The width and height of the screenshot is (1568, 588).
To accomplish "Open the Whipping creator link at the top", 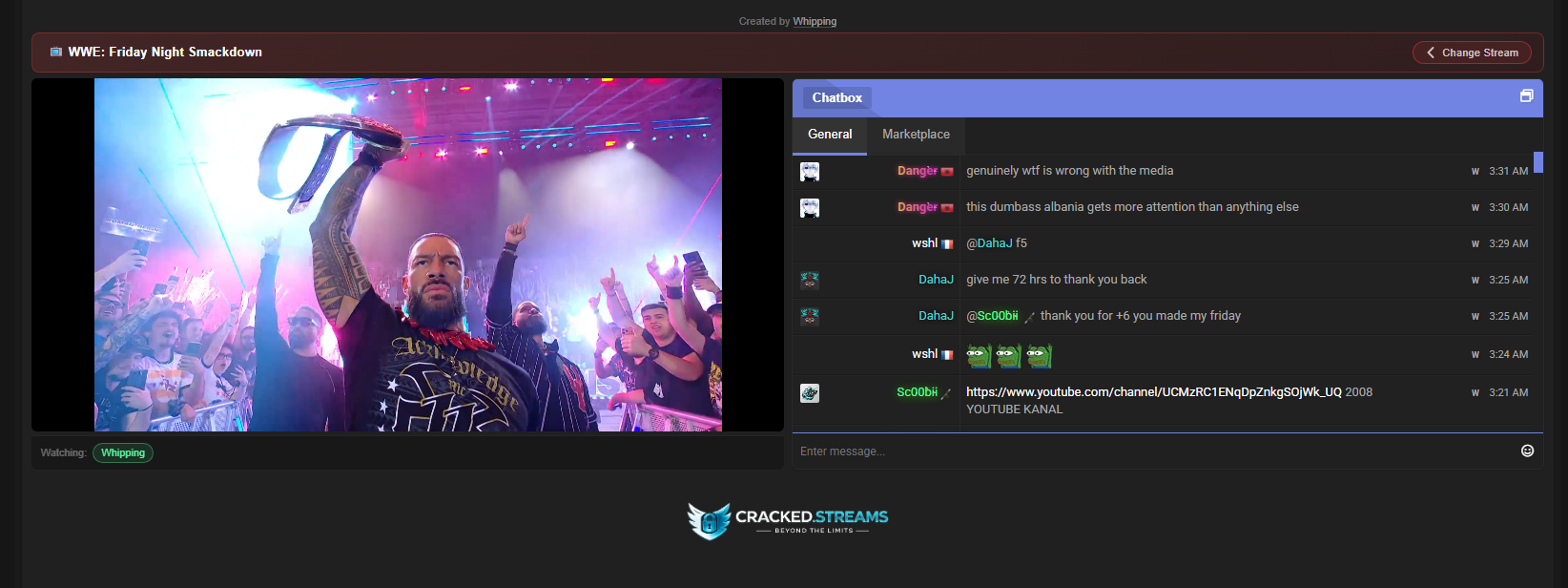I will pyautogui.click(x=815, y=21).
